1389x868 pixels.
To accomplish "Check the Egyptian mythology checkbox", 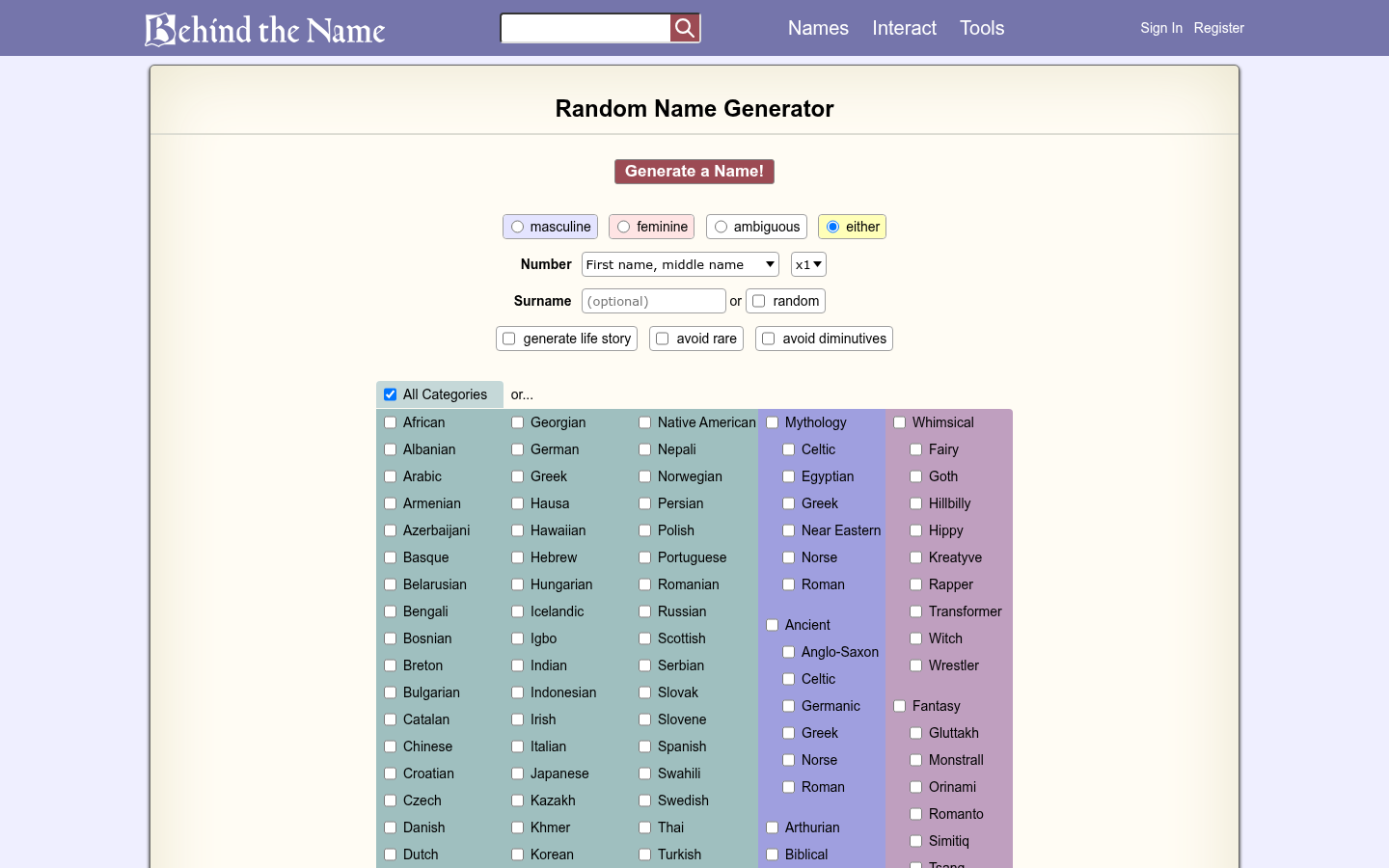I will click(x=789, y=476).
